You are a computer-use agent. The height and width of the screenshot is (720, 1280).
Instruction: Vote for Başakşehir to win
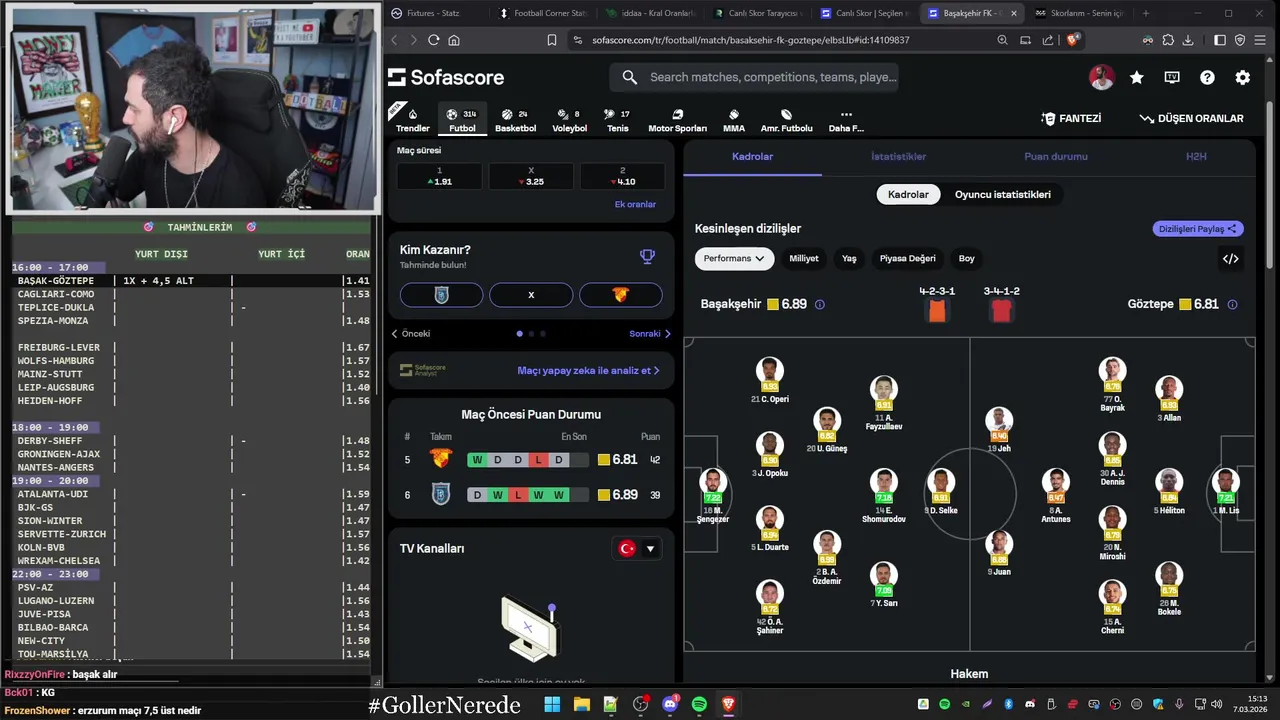[x=441, y=295]
